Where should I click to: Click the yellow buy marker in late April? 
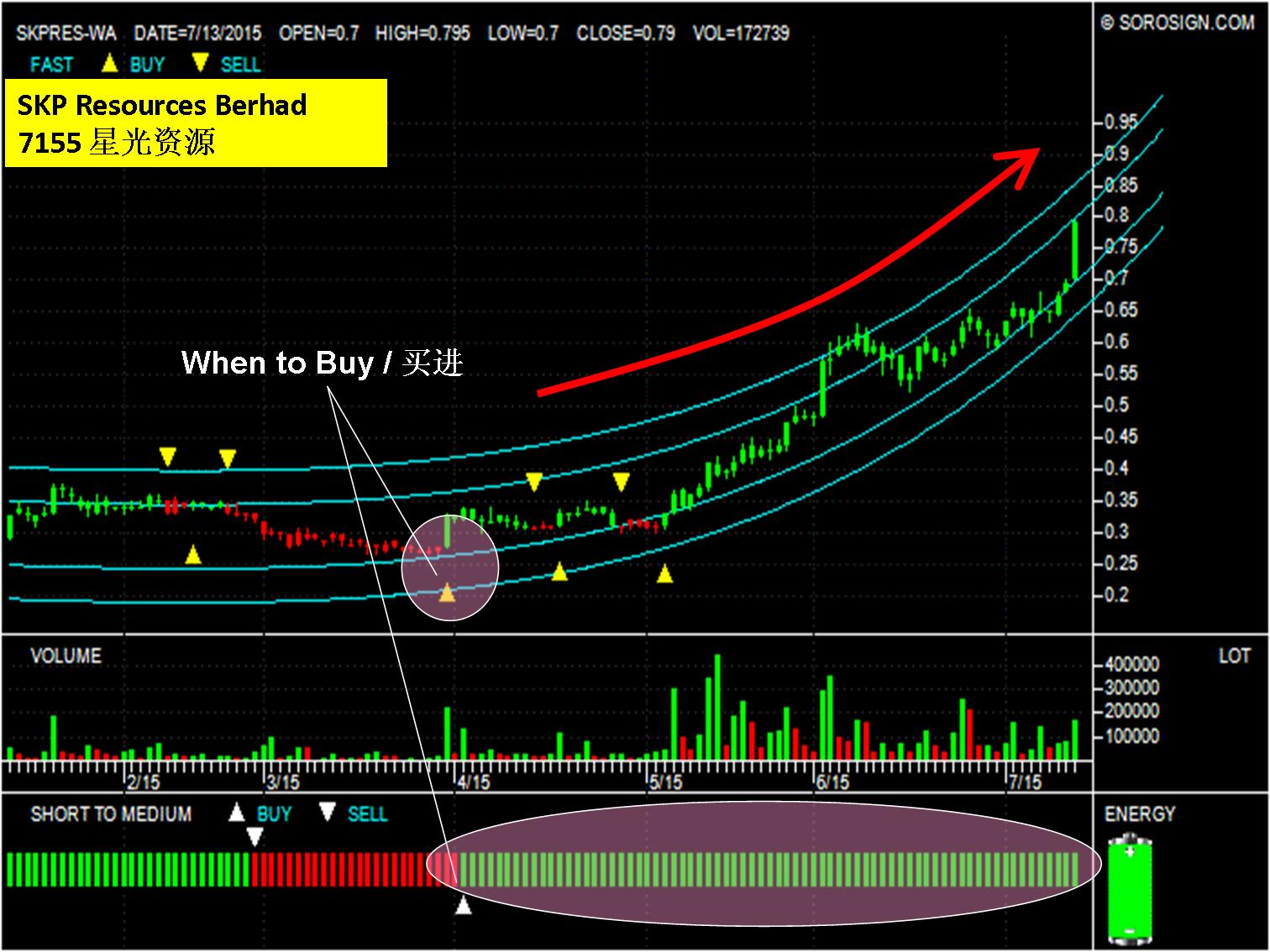[559, 572]
